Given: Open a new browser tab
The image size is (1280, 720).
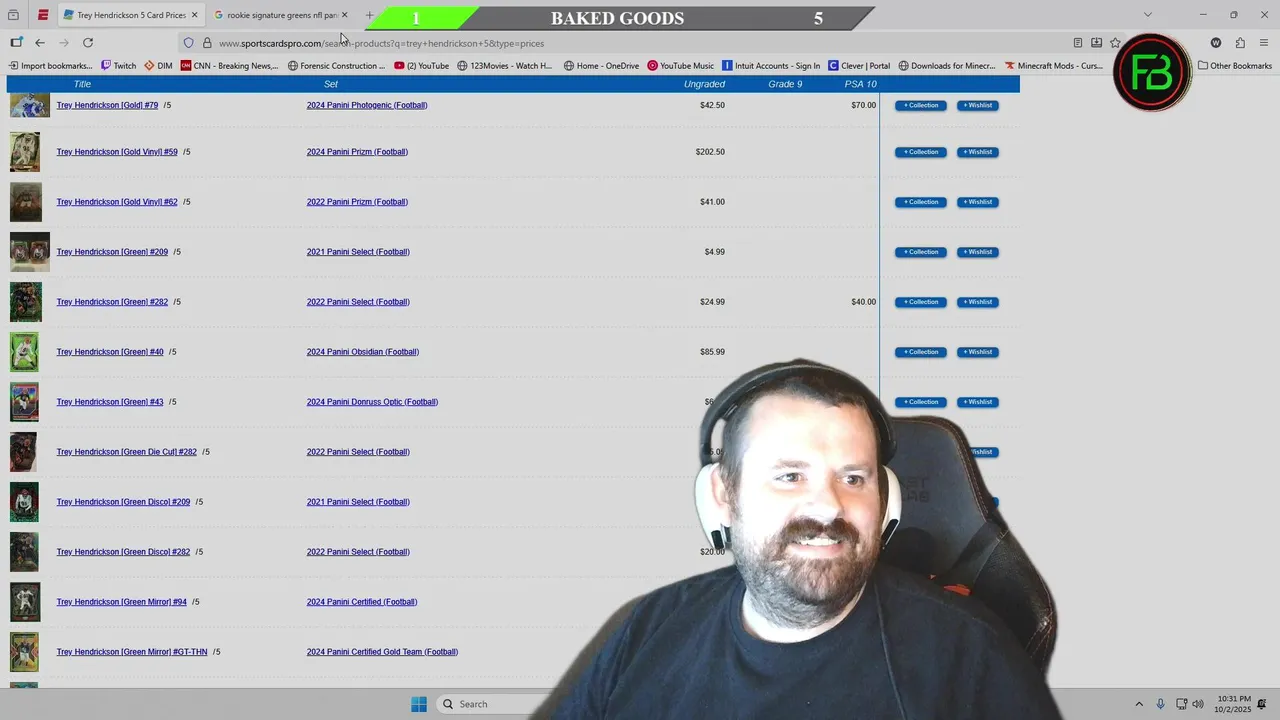Looking at the screenshot, I should (x=369, y=15).
